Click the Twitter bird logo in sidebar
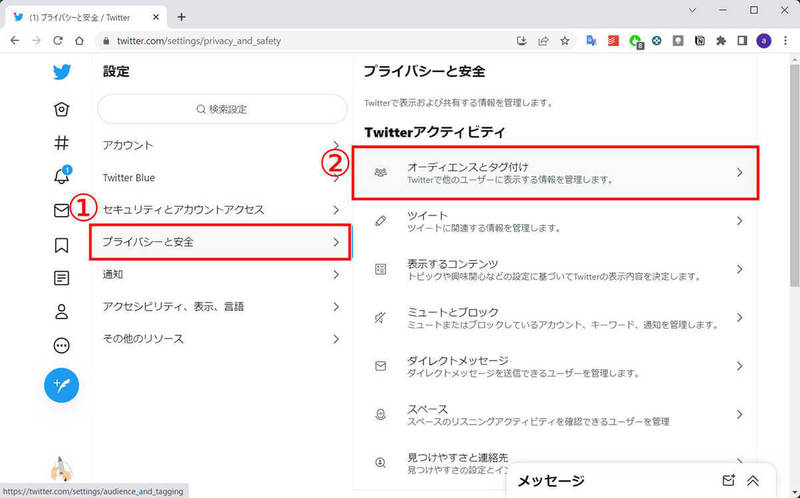The image size is (800, 498). click(x=62, y=72)
